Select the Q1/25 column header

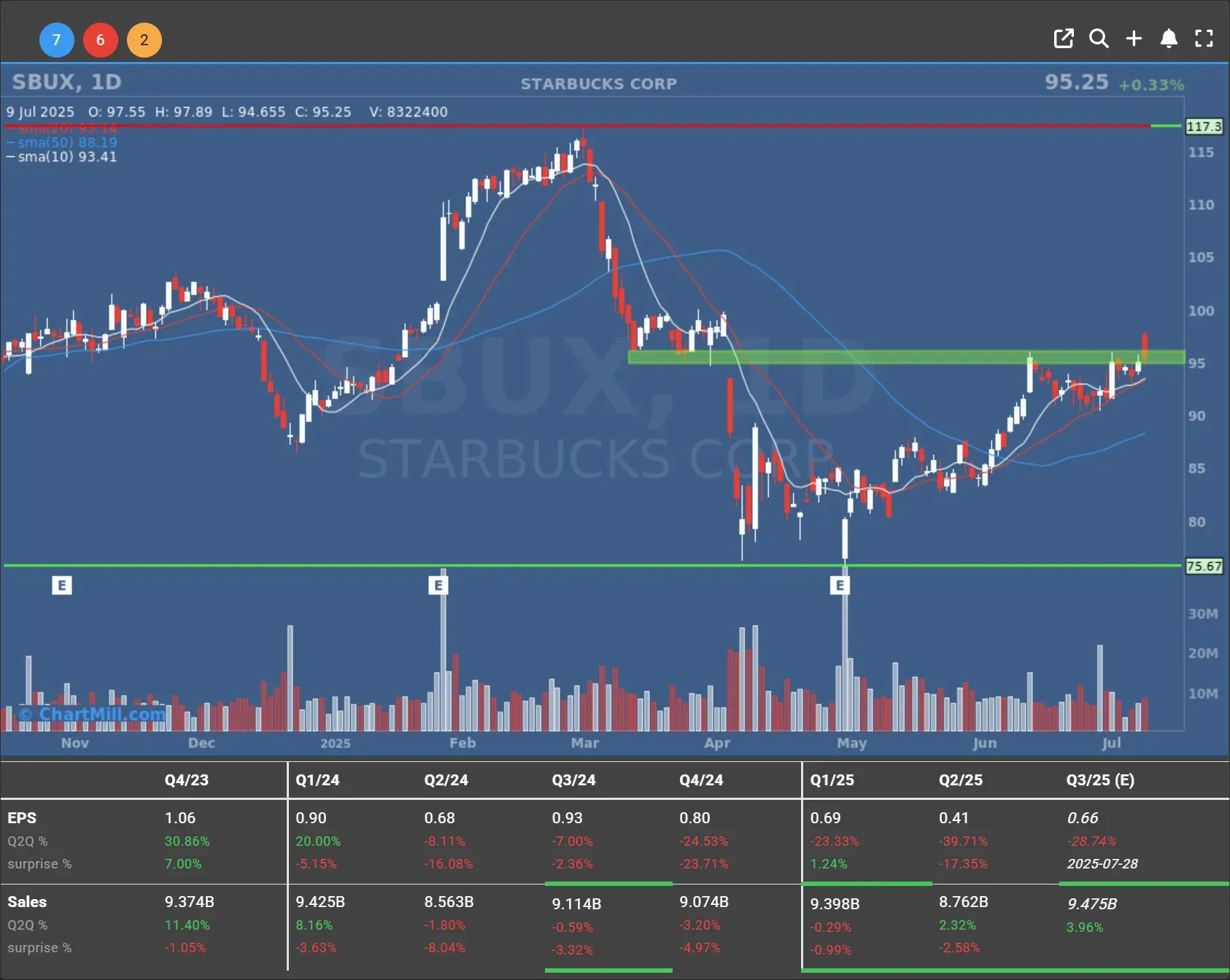pos(832,779)
